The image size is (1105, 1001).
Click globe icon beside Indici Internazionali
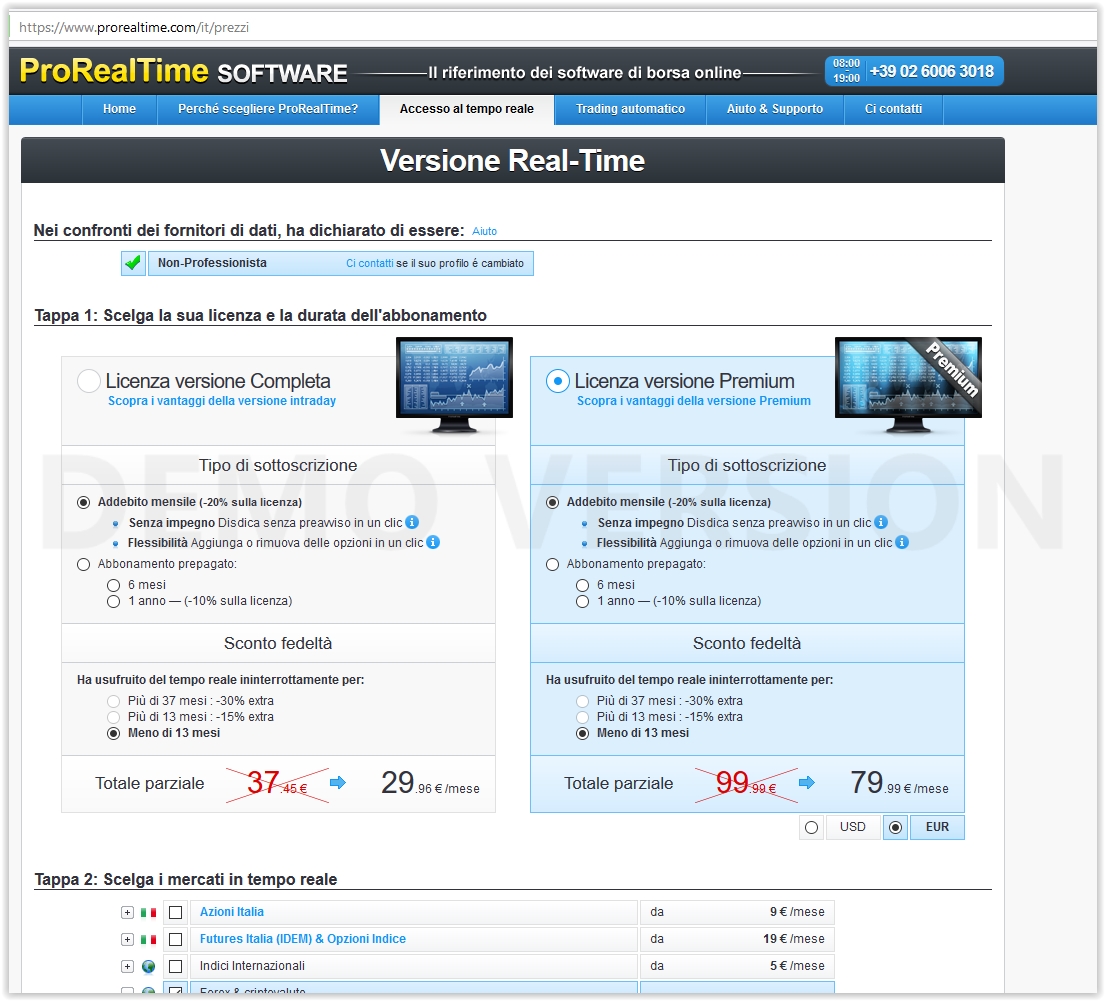point(149,966)
